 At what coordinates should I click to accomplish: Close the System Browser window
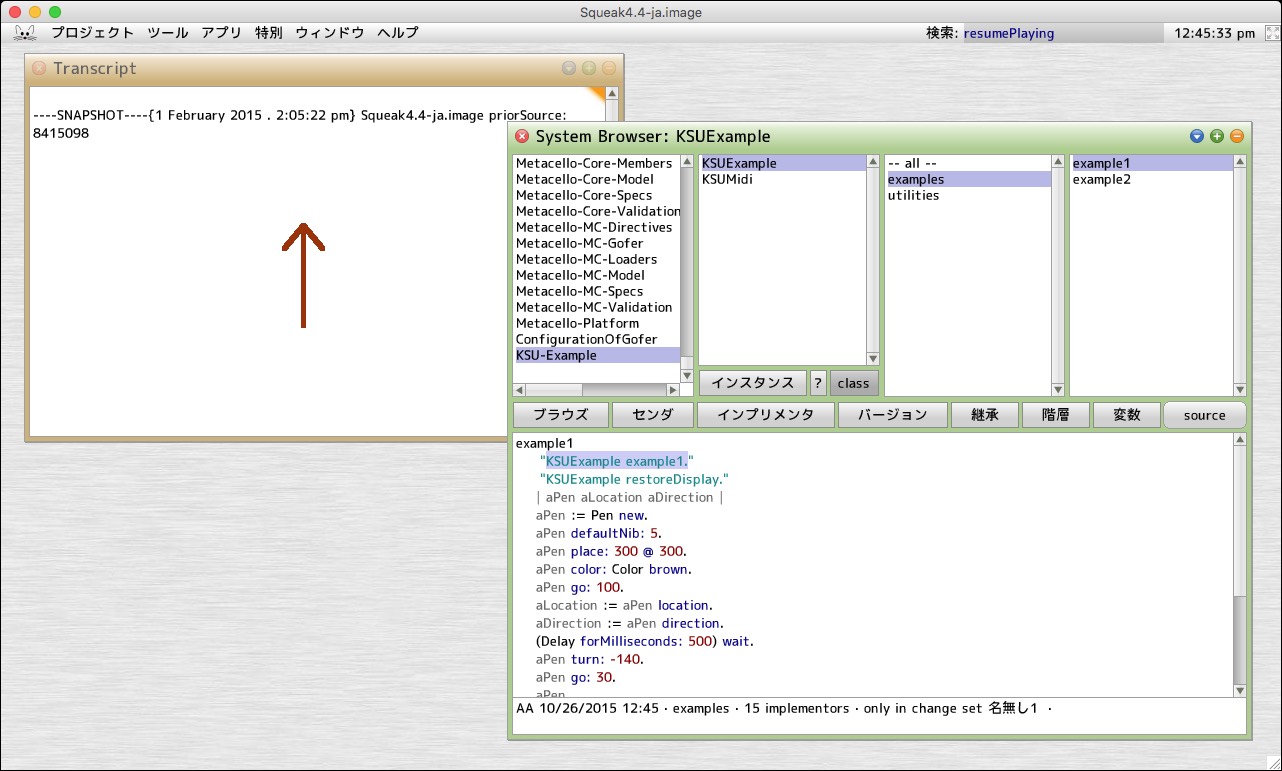522,136
